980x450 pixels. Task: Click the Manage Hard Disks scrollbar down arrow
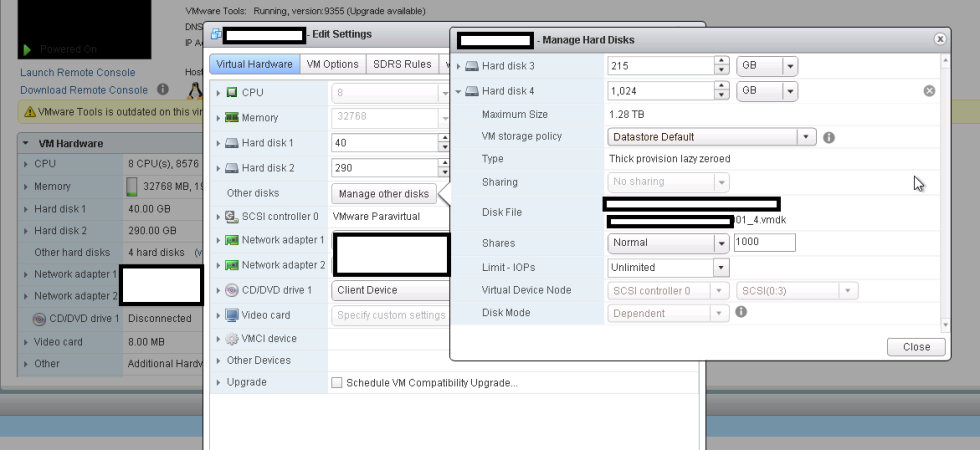pyautogui.click(x=945, y=325)
